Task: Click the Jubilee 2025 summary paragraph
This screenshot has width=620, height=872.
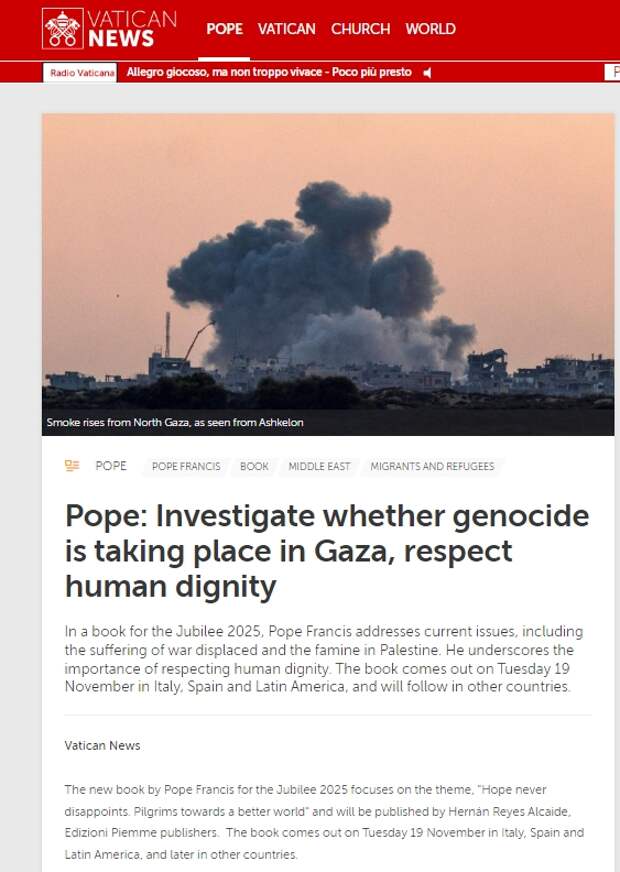Action: [324, 659]
